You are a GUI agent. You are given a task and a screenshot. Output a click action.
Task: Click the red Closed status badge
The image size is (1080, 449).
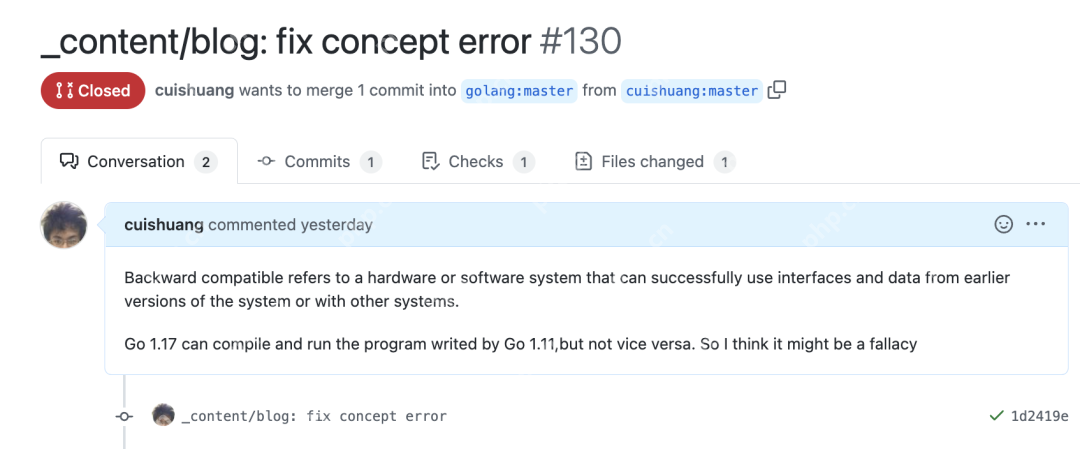[x=92, y=90]
